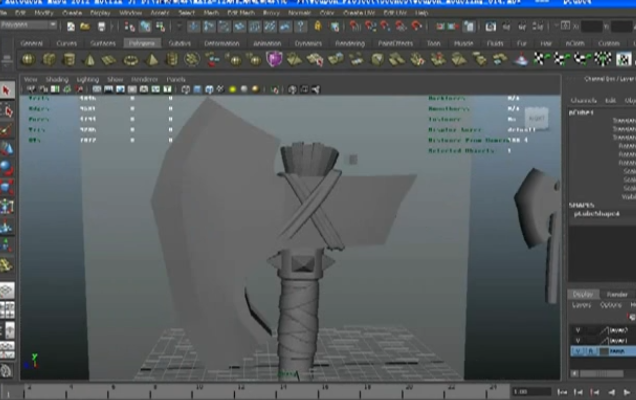The image size is (636, 400).
Task: Choose the single perspective view layout icon
Action: tap(7, 291)
